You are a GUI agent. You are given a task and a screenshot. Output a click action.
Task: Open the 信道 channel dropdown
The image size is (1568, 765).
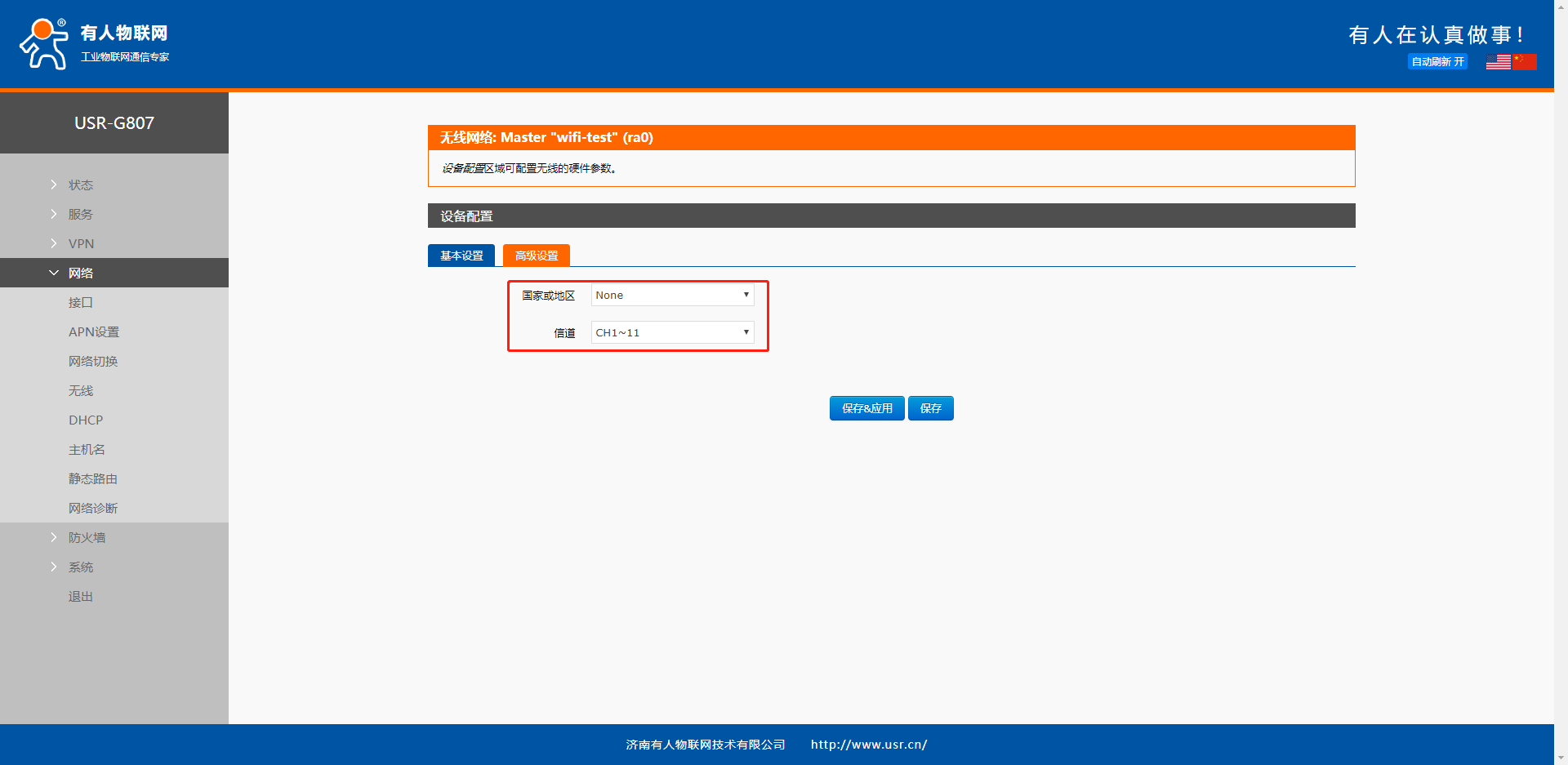(671, 333)
